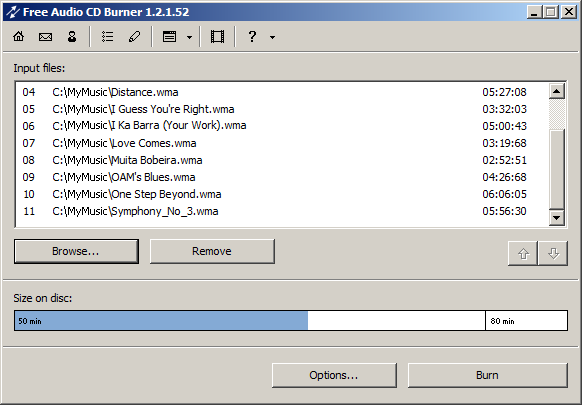Click the question mark Help icon
The height and width of the screenshot is (405, 582).
252,36
